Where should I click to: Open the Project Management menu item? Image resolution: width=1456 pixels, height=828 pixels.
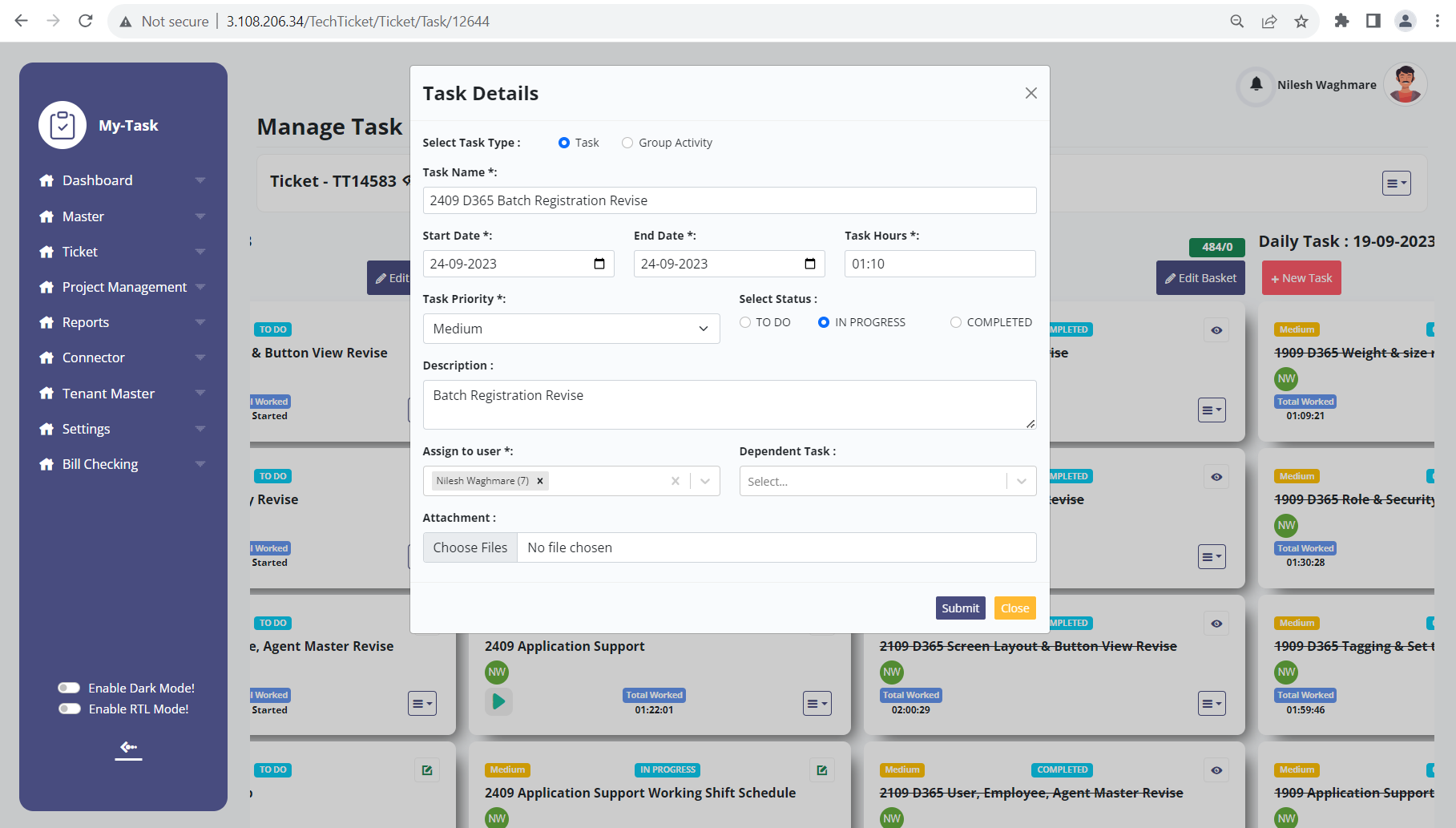(124, 287)
